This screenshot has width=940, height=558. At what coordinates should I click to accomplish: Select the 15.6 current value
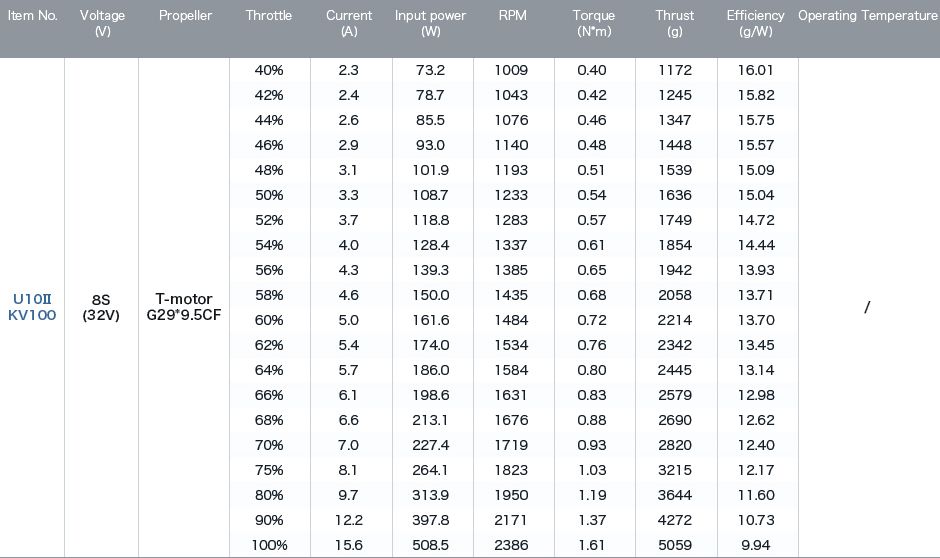point(349,545)
